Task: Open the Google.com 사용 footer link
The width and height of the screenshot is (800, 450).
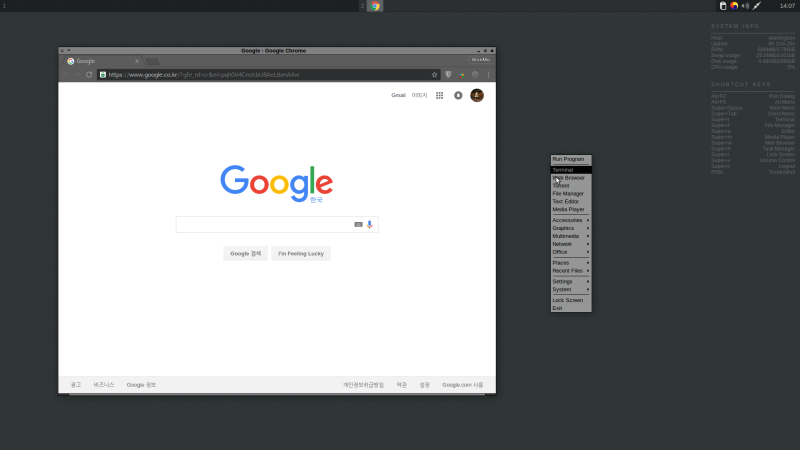Action: [463, 385]
